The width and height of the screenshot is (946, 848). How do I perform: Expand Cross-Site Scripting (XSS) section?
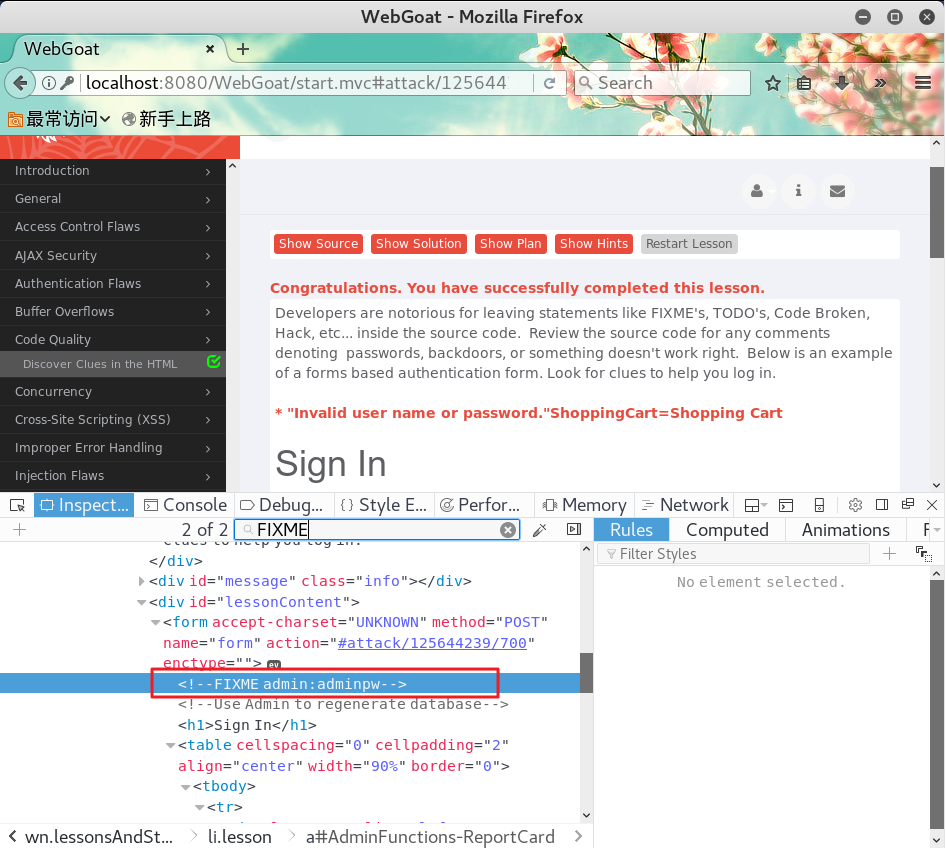pos(113,420)
